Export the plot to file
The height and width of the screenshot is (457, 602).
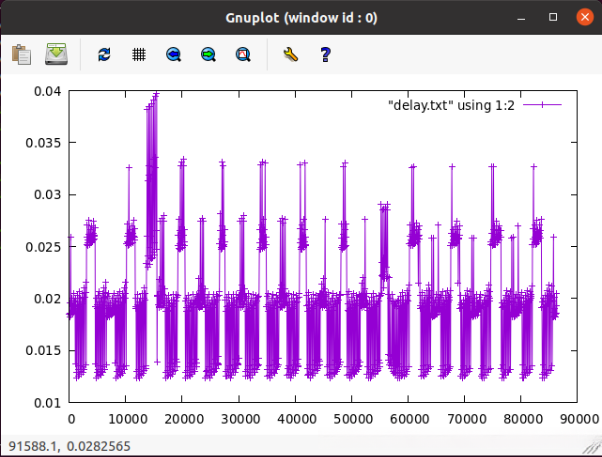point(56,54)
